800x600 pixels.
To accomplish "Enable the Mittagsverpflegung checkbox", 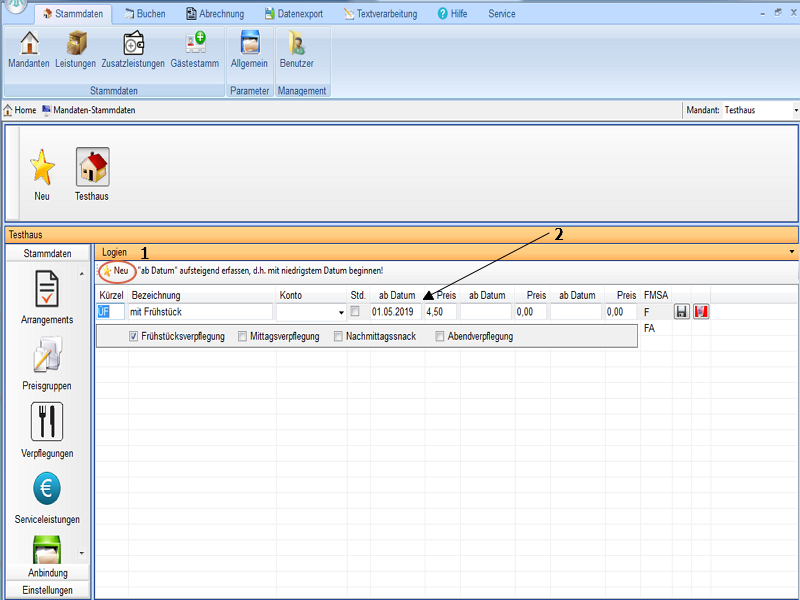I will 243,337.
